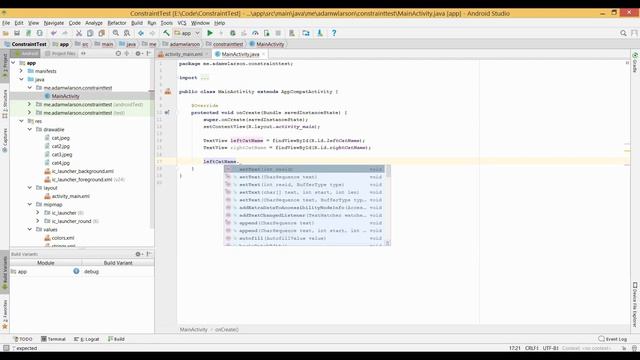Switch to activity_main.xml editor tab
The image size is (640, 360).
coord(183,54)
